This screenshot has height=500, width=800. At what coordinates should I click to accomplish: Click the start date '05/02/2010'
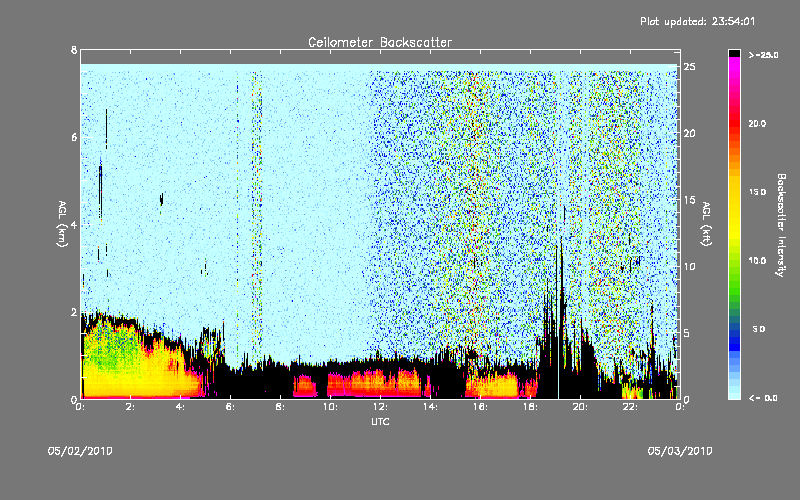pyautogui.click(x=80, y=451)
